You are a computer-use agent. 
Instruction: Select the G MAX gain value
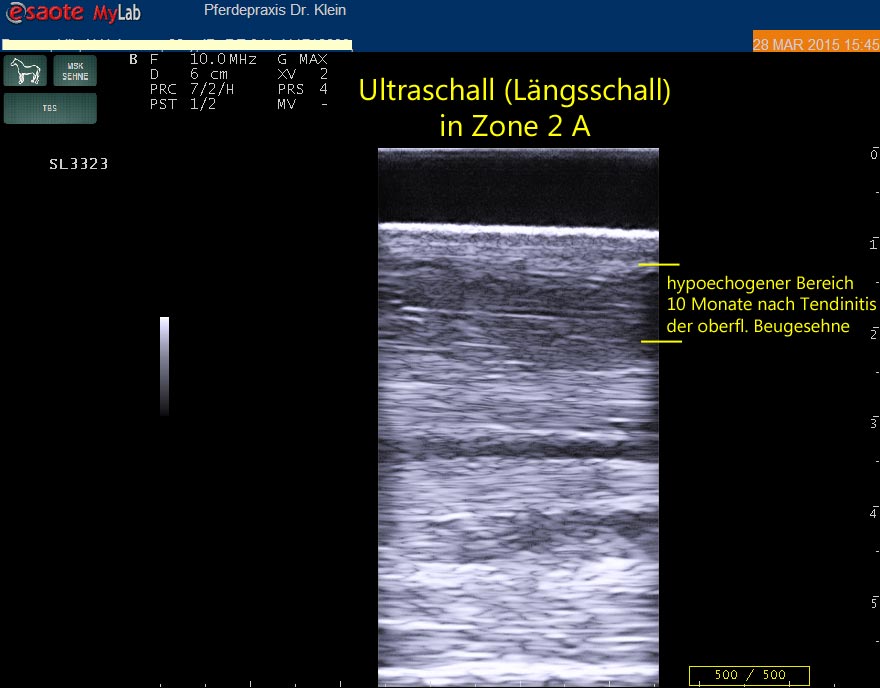pos(302,59)
